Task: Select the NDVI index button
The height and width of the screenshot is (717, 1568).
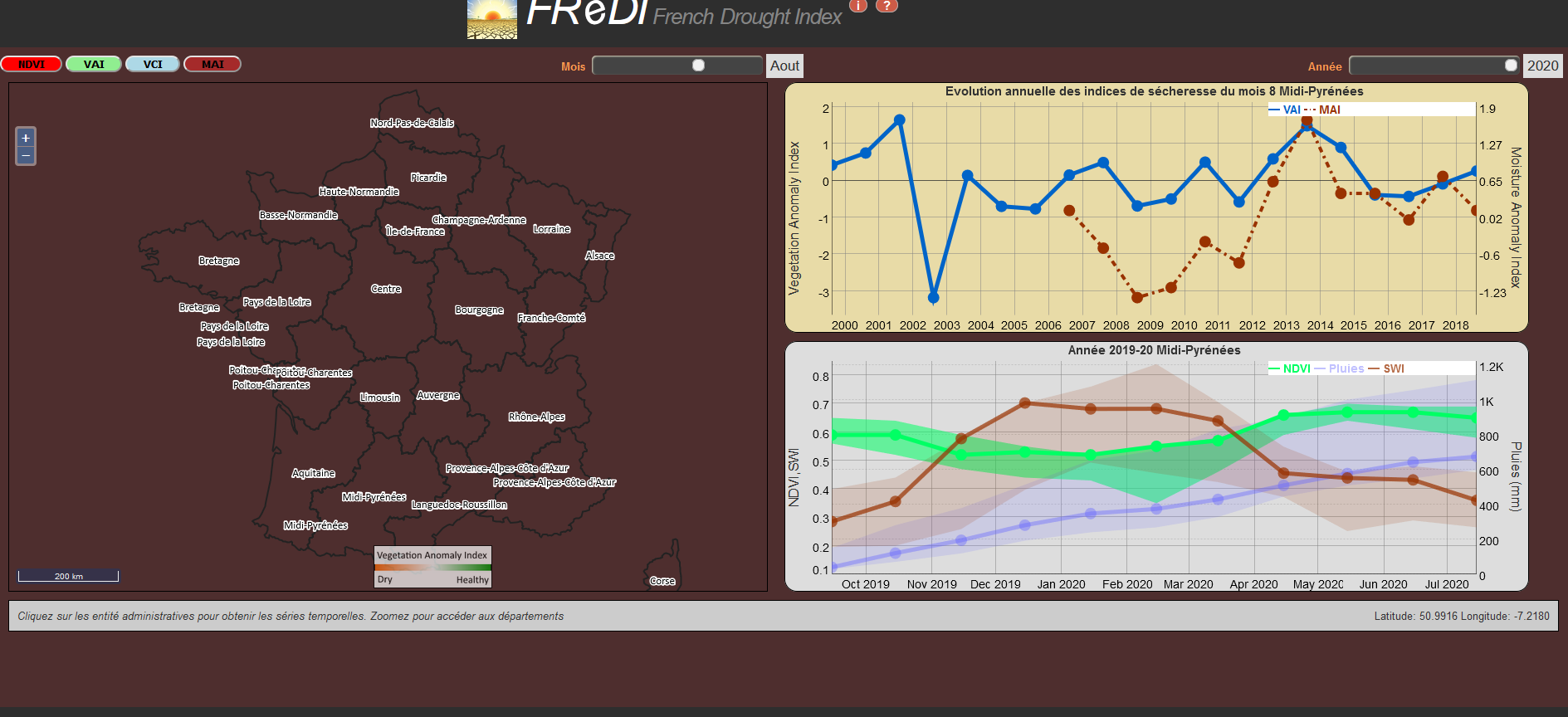Action: point(32,64)
